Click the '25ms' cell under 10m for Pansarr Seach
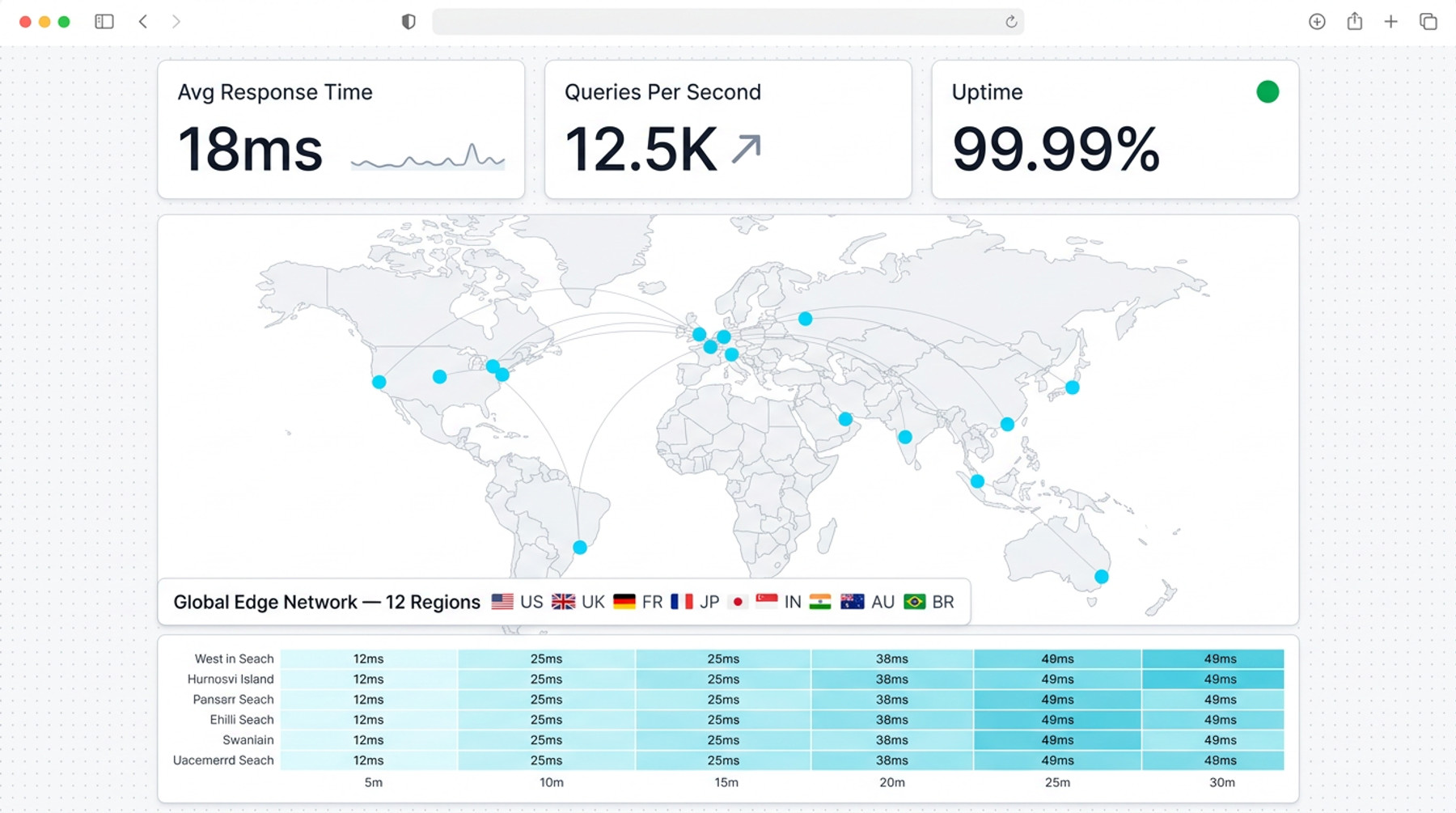The height and width of the screenshot is (813, 1456). [547, 700]
